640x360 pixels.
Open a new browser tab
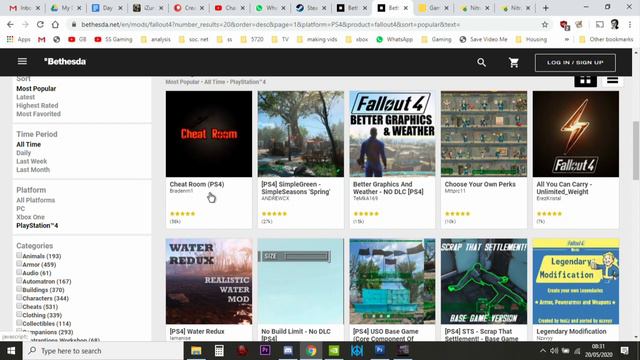545,8
